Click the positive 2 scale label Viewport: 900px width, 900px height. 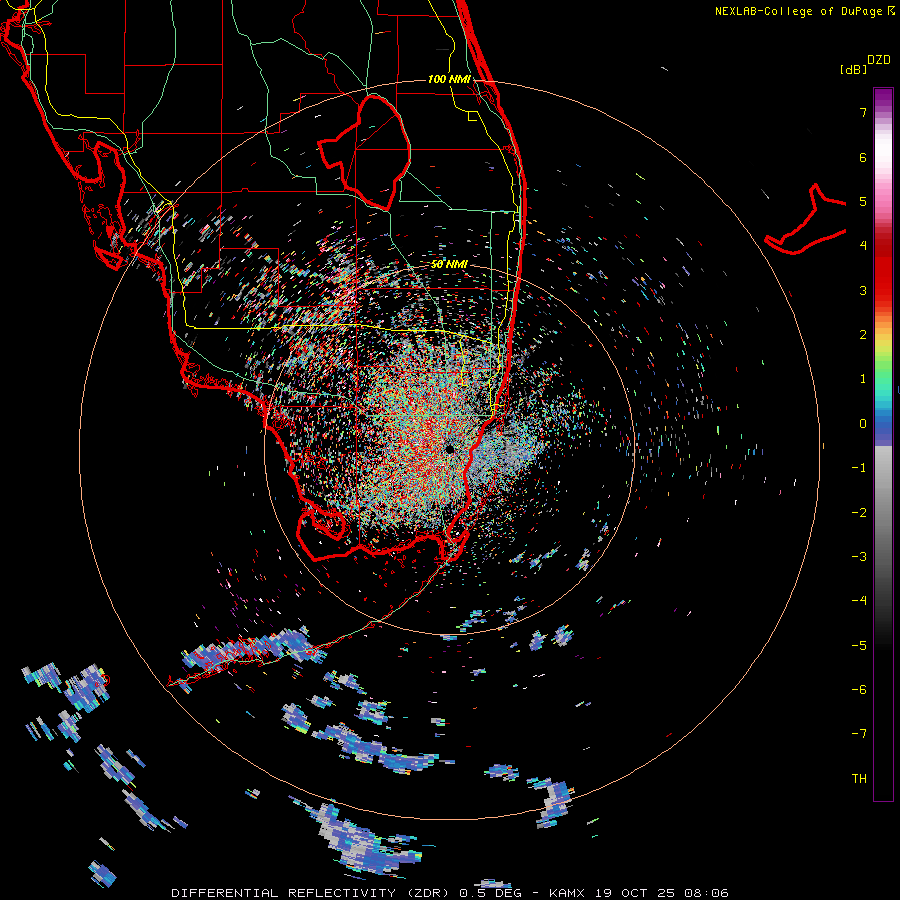coord(863,335)
